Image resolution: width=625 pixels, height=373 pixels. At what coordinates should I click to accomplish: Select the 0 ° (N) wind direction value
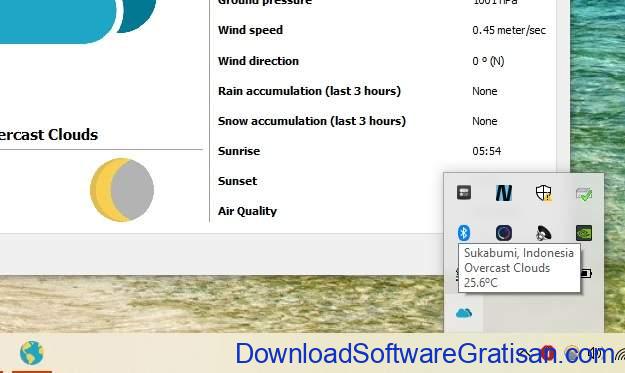coord(488,61)
